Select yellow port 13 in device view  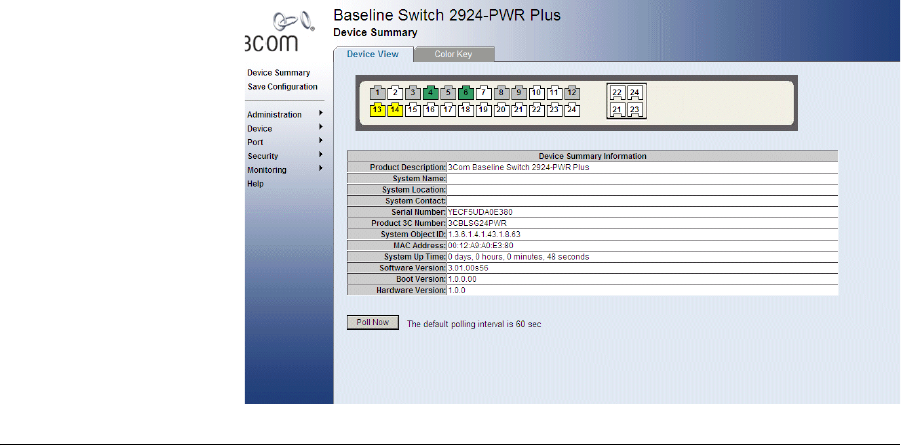tap(378, 109)
